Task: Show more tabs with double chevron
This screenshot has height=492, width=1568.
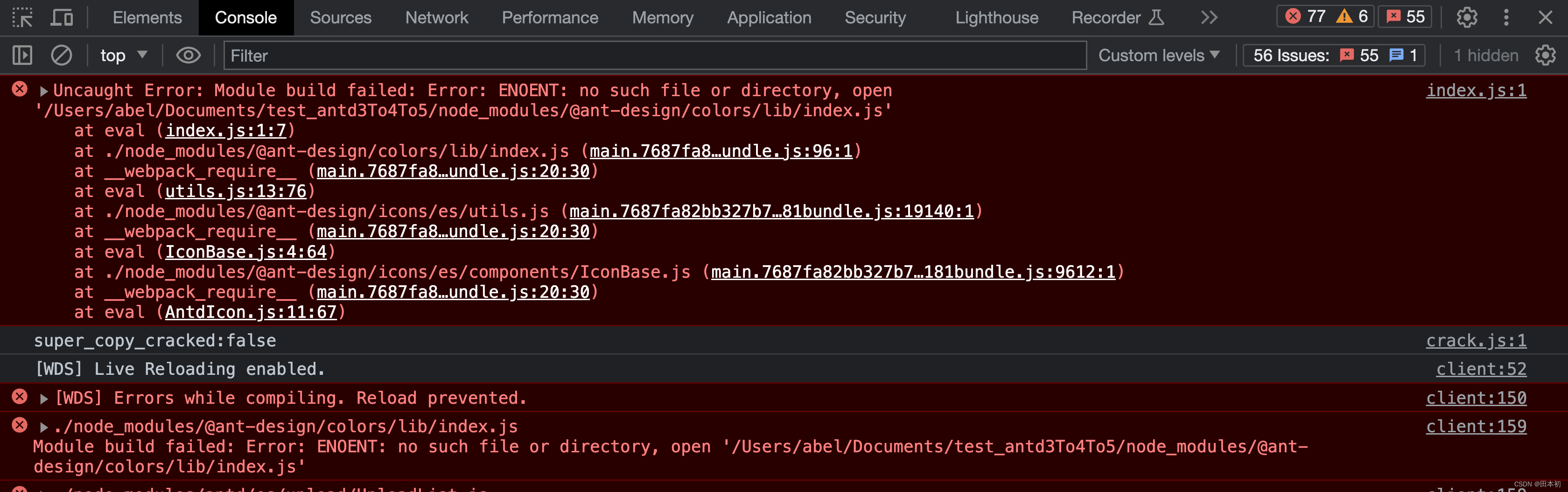Action: tap(1209, 17)
